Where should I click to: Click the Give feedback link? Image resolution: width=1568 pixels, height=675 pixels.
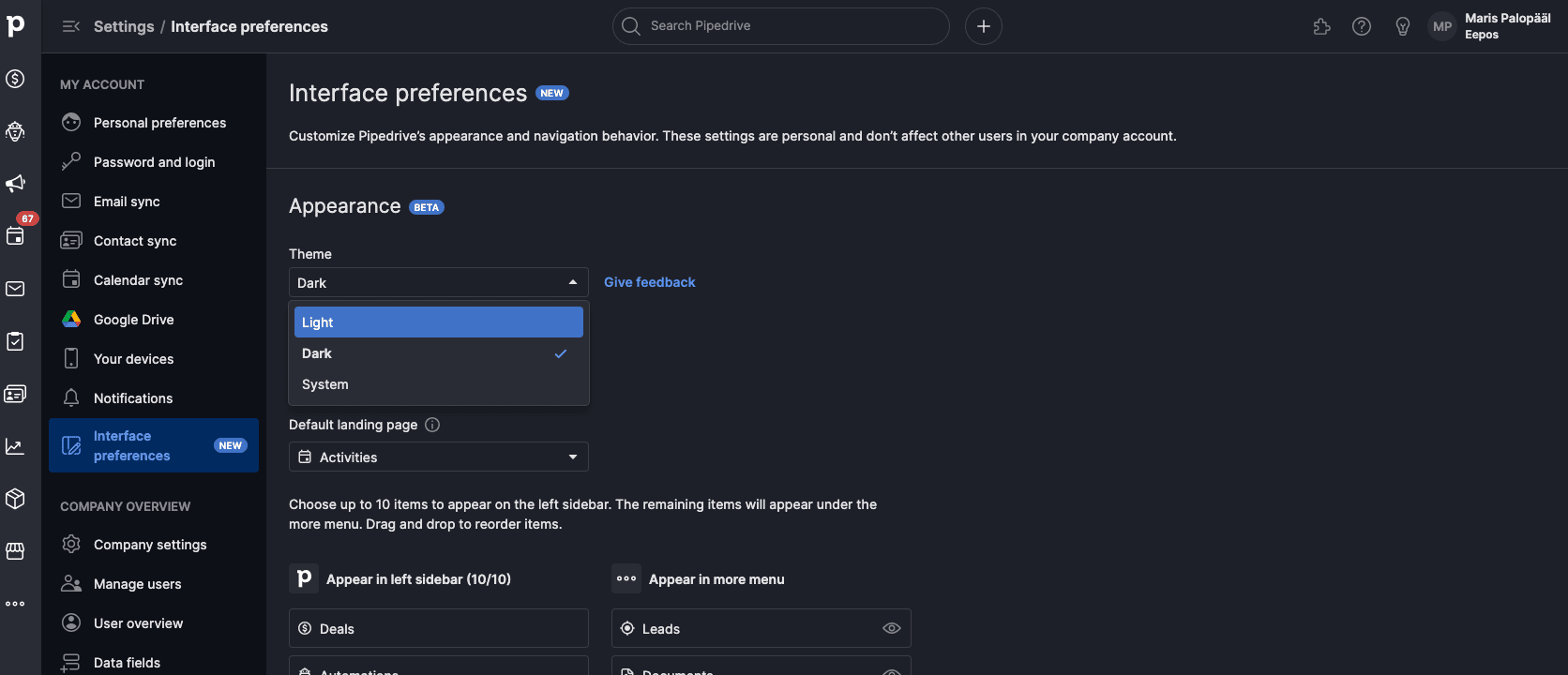pos(650,282)
